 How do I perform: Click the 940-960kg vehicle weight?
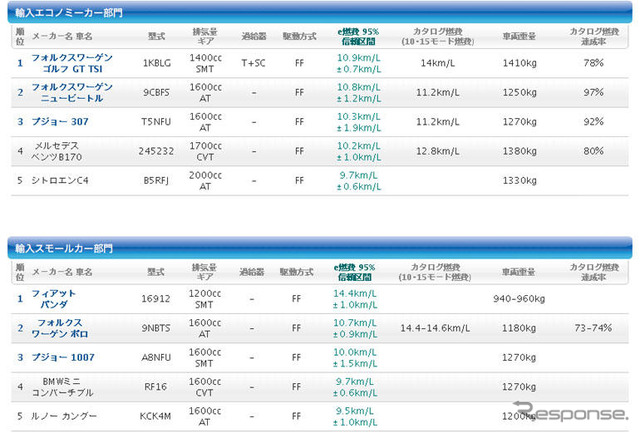(x=519, y=299)
